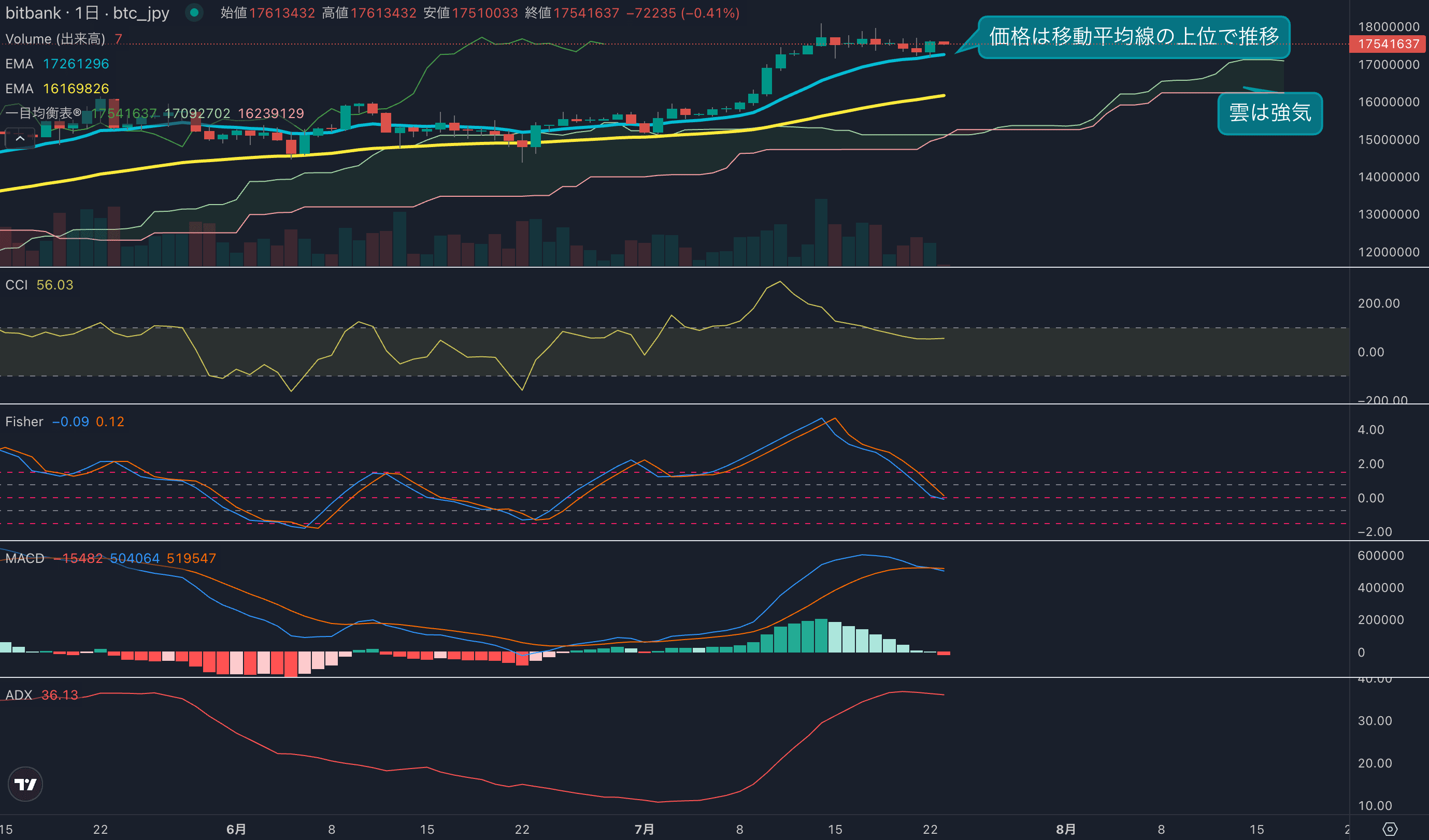Click the TradingView logo icon

click(25, 784)
